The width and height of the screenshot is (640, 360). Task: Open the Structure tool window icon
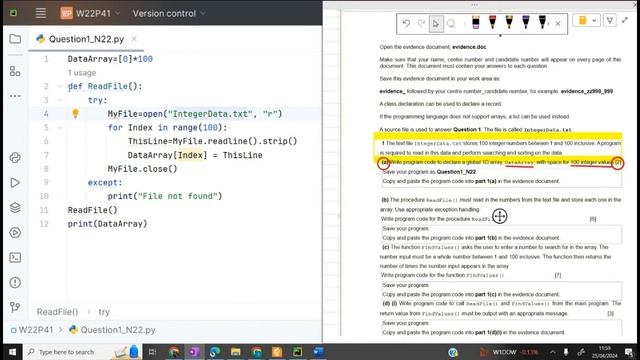click(15, 71)
